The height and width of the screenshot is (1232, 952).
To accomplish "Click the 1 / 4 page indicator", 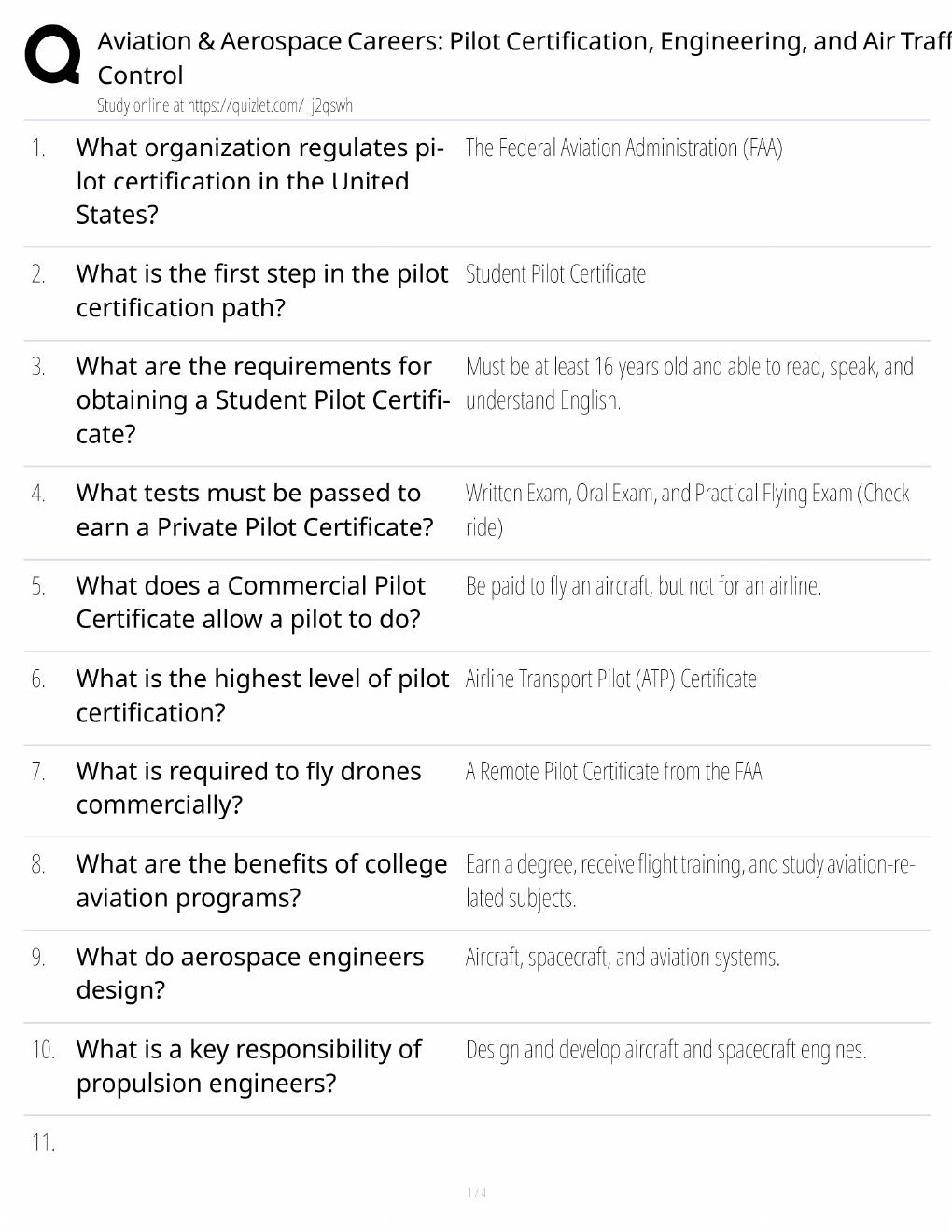I will [x=476, y=1193].
